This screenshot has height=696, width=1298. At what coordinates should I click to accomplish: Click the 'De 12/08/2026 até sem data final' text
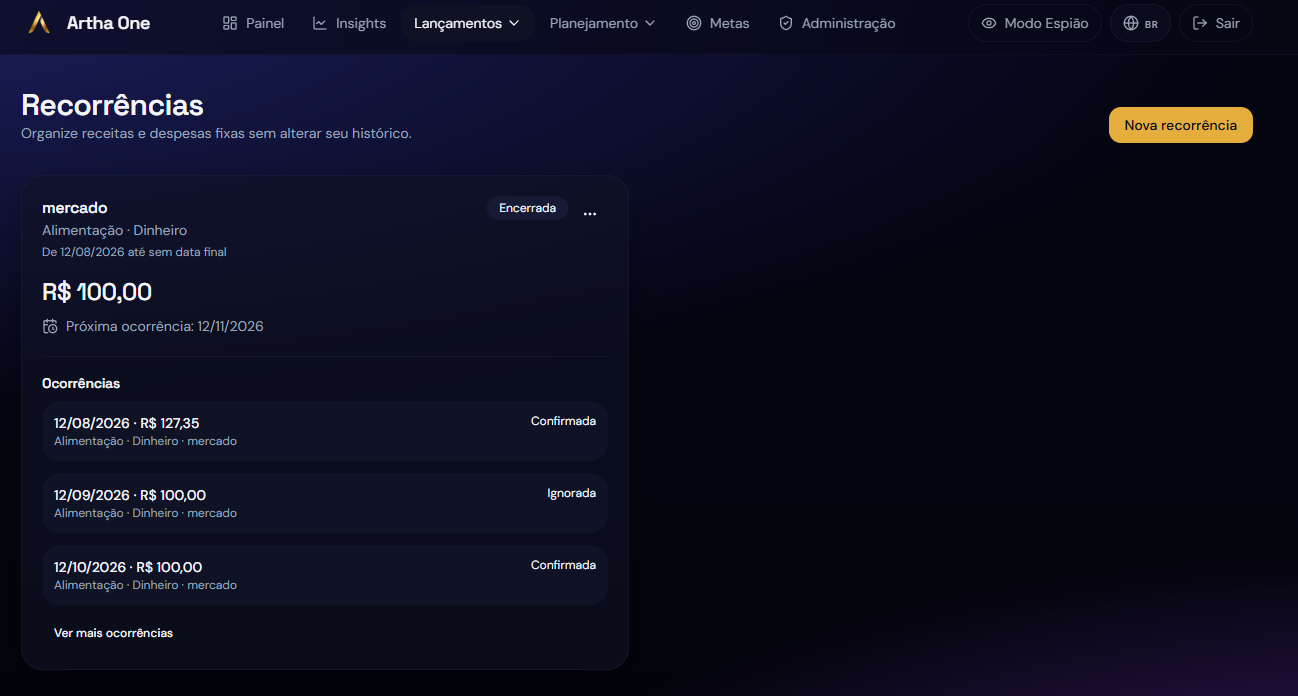click(134, 252)
